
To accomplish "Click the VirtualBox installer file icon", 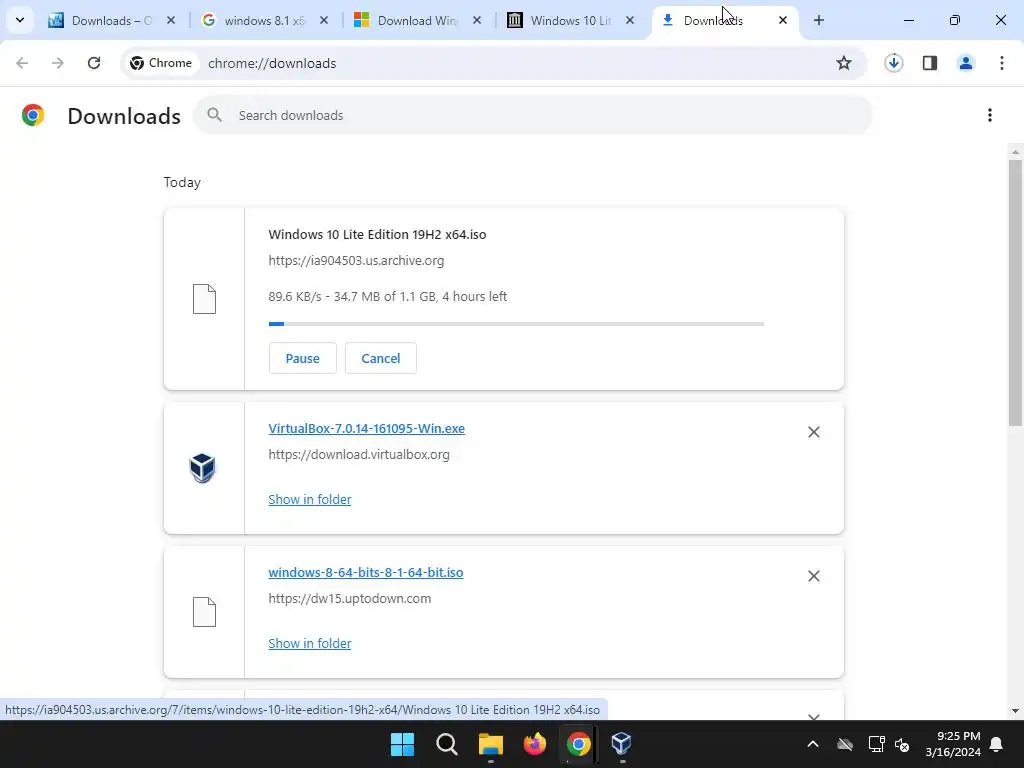I will (202, 468).
